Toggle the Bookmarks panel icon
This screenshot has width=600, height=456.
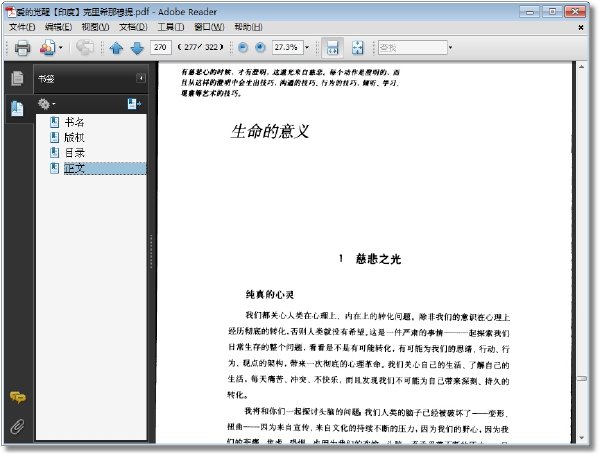pos(17,109)
